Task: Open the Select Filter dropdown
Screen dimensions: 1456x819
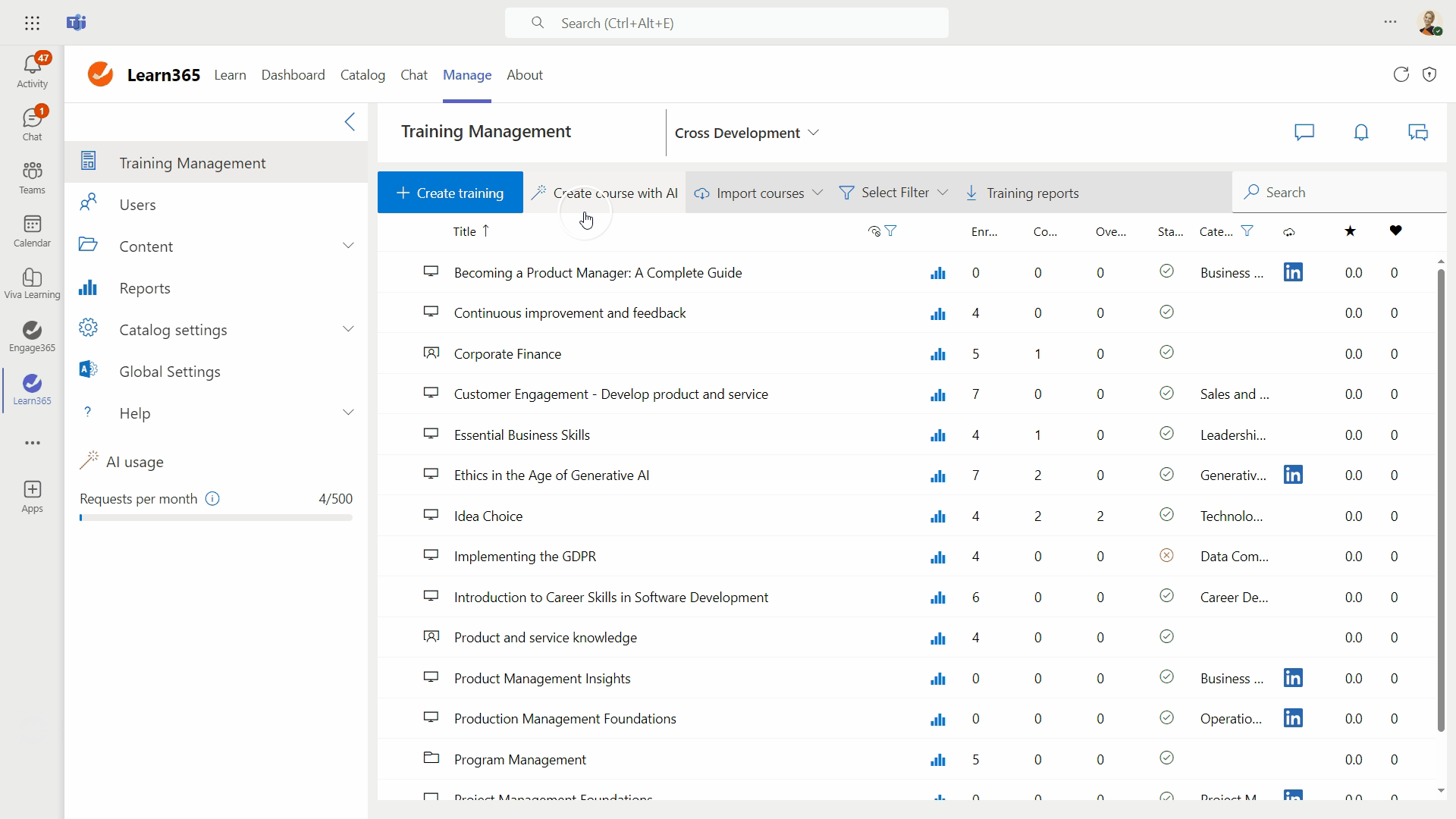Action: (894, 193)
